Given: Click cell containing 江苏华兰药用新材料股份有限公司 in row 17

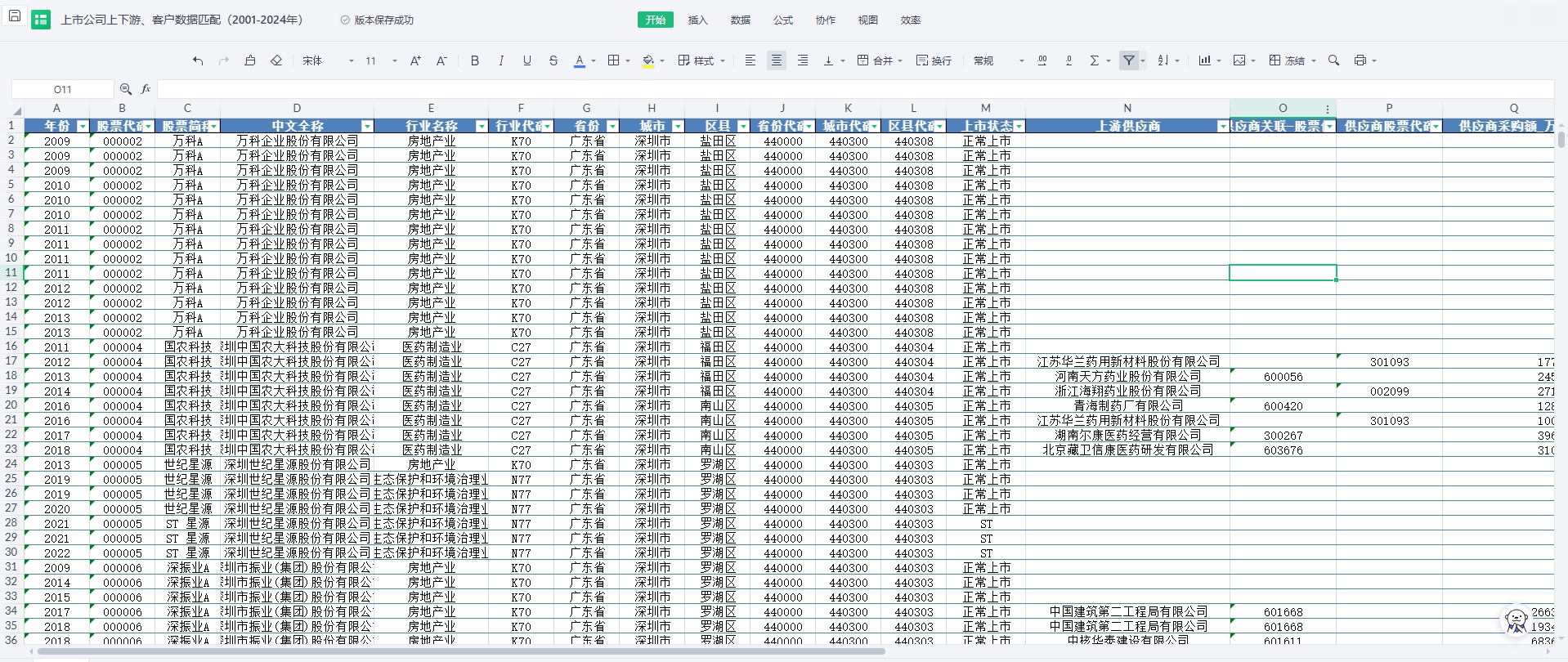Looking at the screenshot, I should click(1128, 361).
